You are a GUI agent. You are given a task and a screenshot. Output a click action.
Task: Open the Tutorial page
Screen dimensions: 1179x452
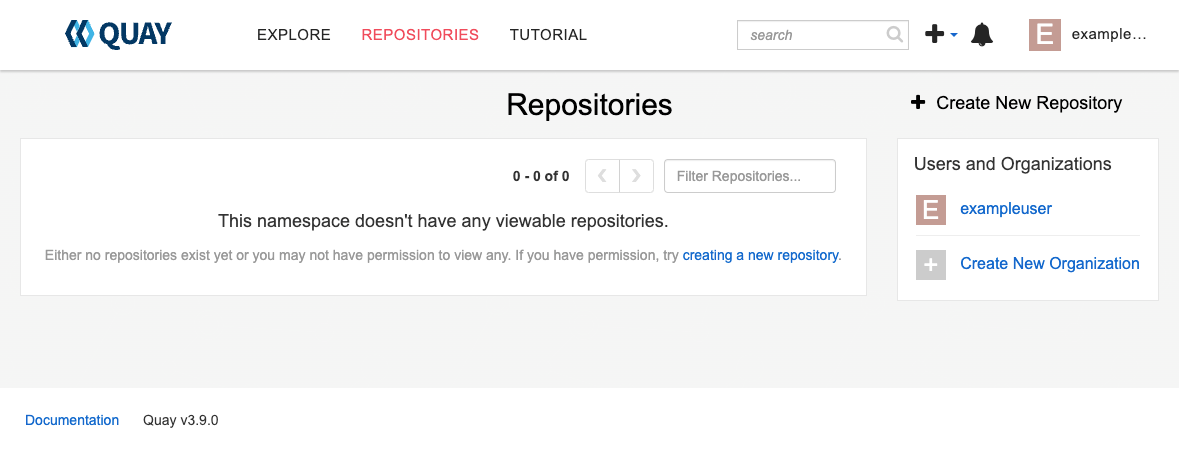(x=548, y=35)
